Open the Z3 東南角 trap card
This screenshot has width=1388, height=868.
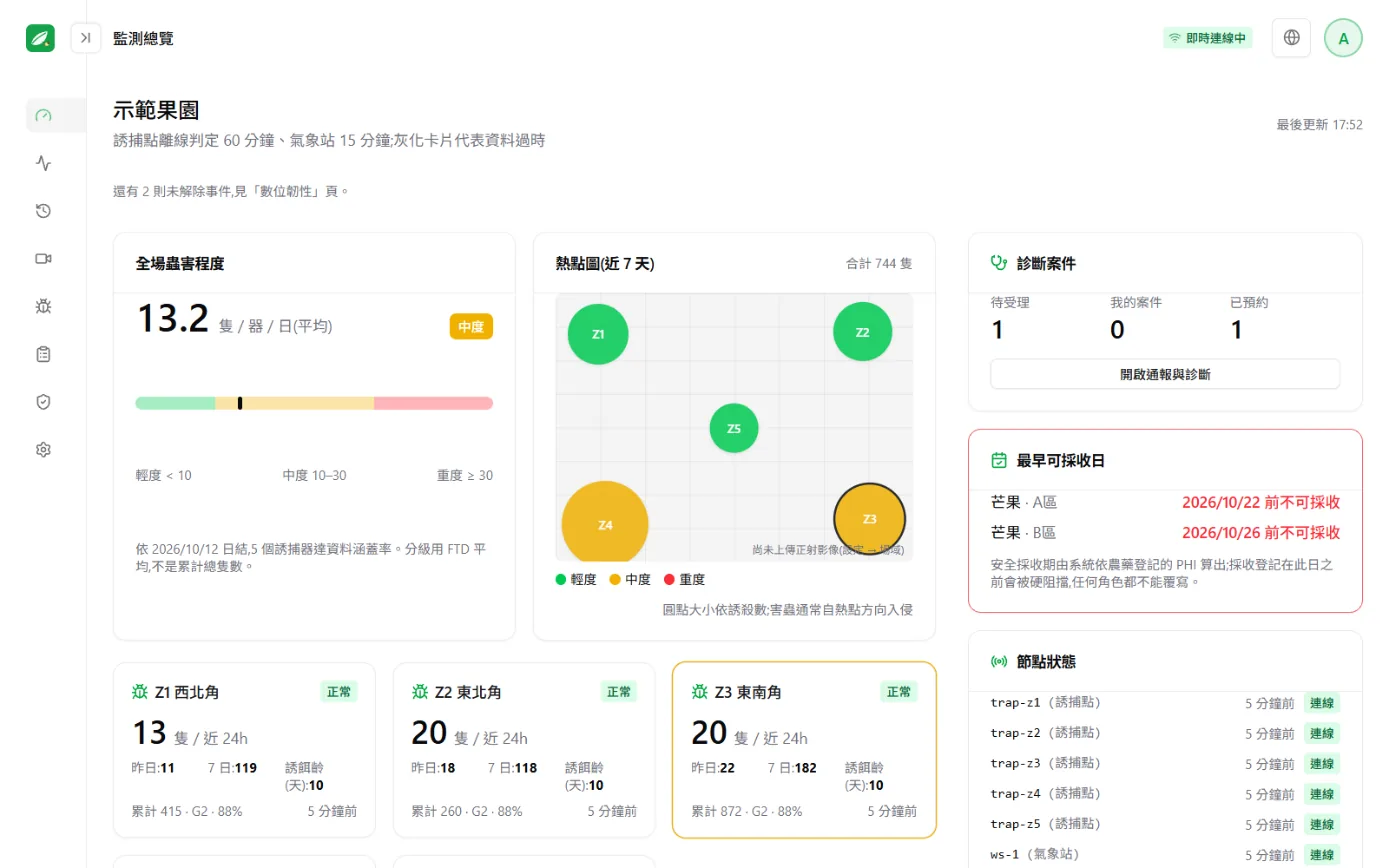click(x=804, y=750)
